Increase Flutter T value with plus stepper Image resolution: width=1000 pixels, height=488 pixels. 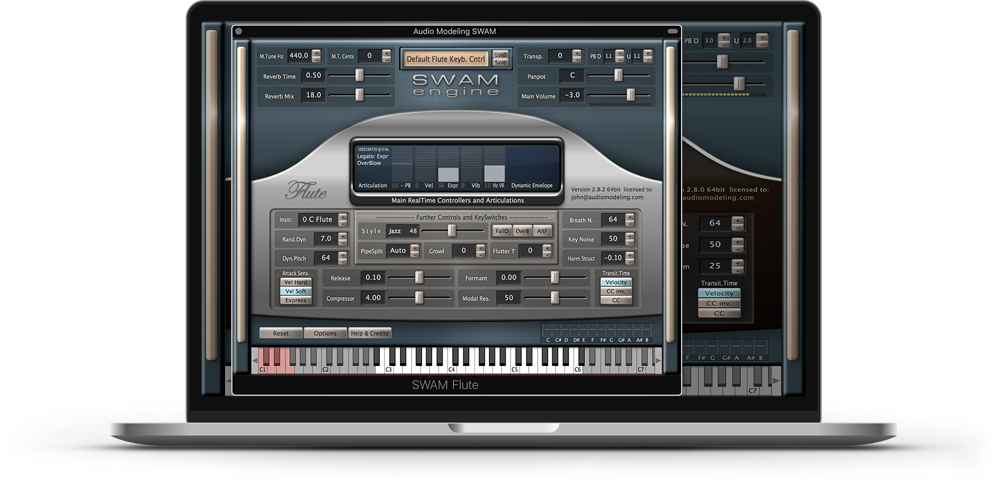(547, 248)
